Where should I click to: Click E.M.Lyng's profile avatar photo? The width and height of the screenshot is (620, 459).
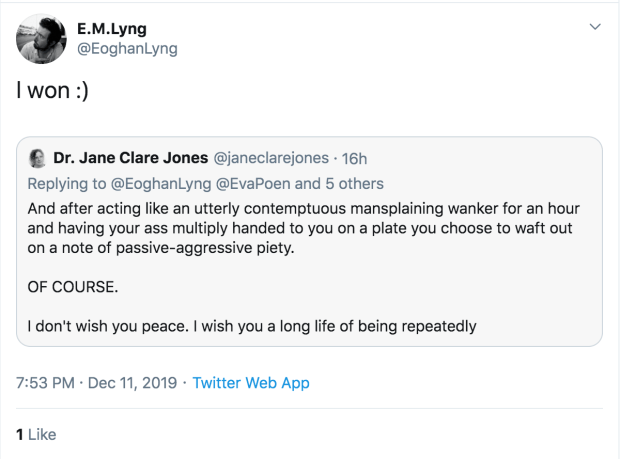click(x=40, y=40)
